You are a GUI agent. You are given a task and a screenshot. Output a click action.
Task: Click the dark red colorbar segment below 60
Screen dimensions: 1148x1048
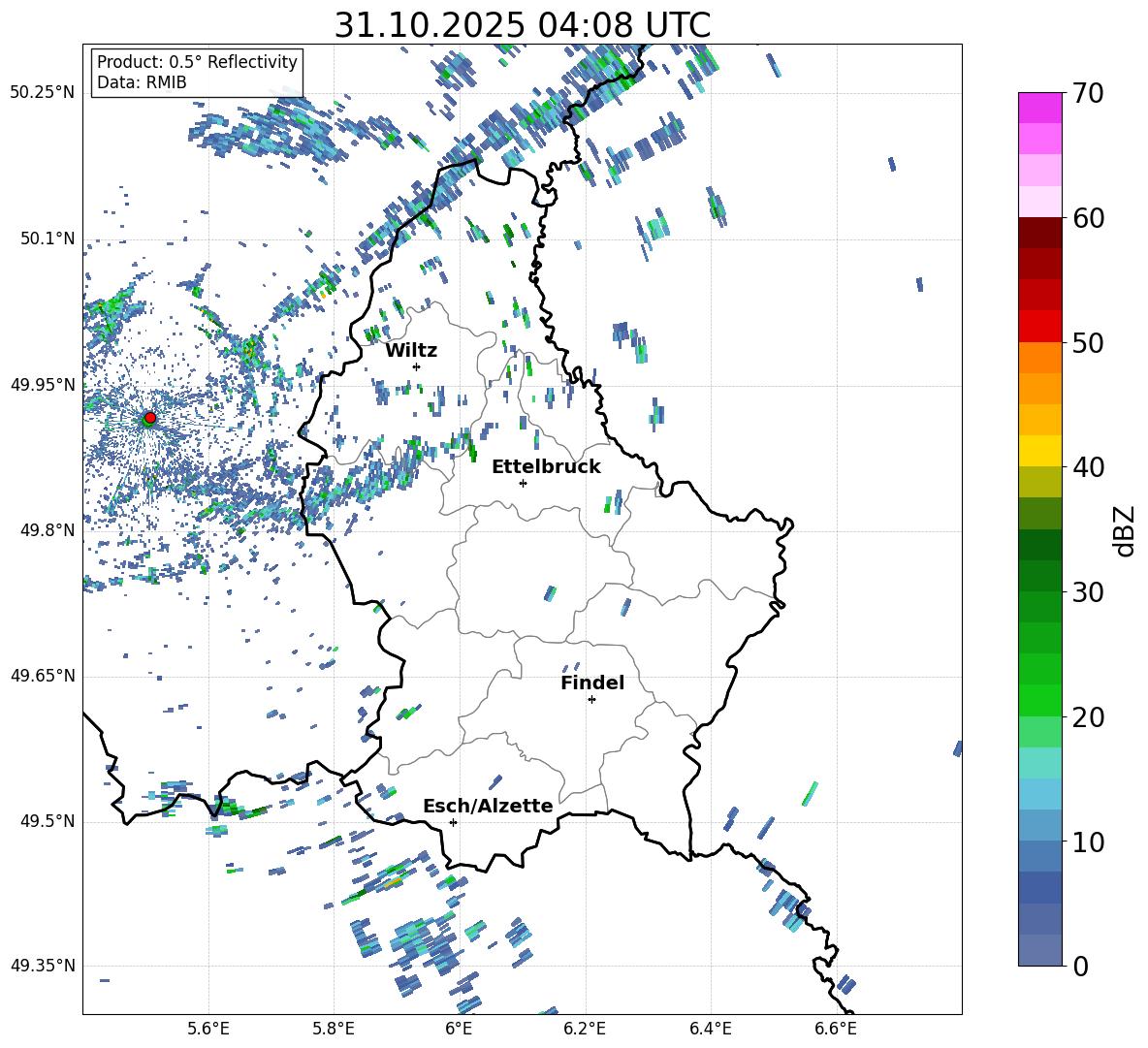point(1039,233)
